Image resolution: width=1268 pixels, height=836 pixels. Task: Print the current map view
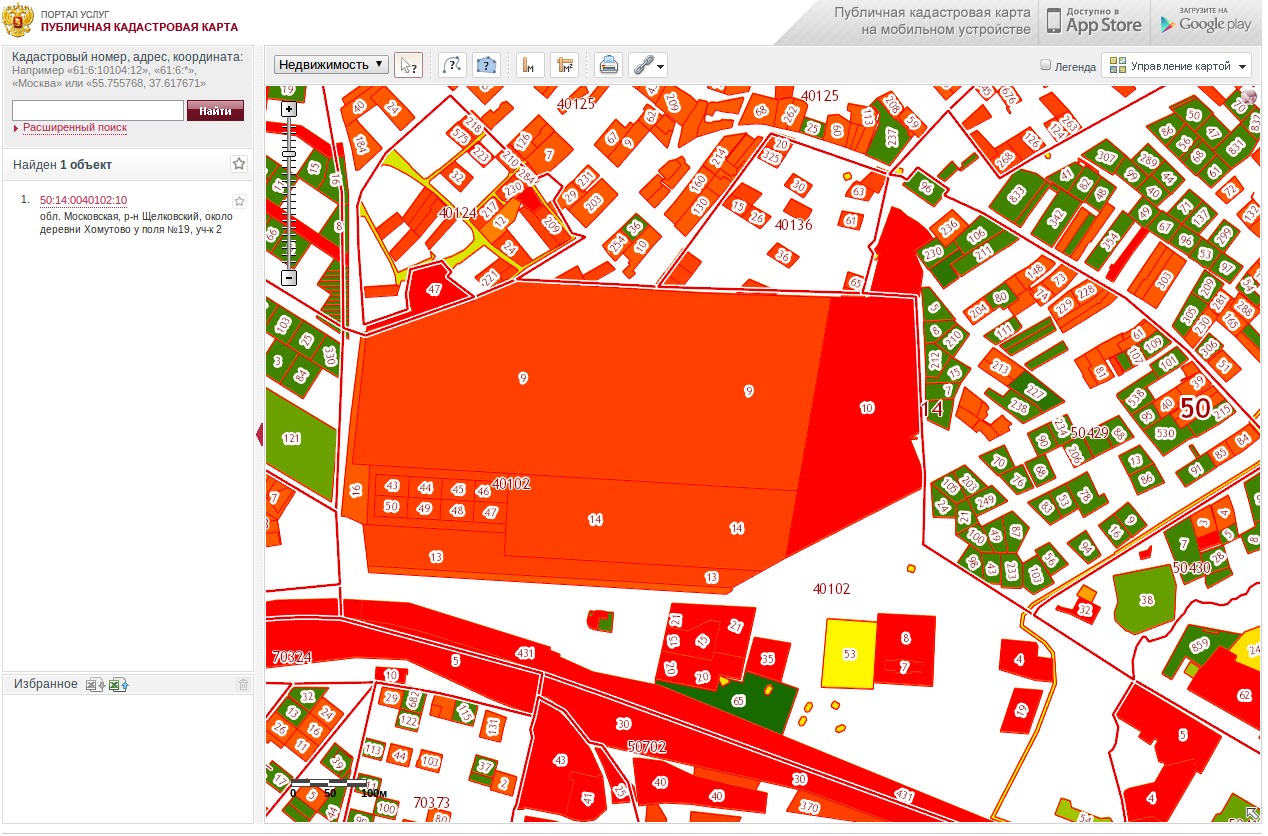608,65
